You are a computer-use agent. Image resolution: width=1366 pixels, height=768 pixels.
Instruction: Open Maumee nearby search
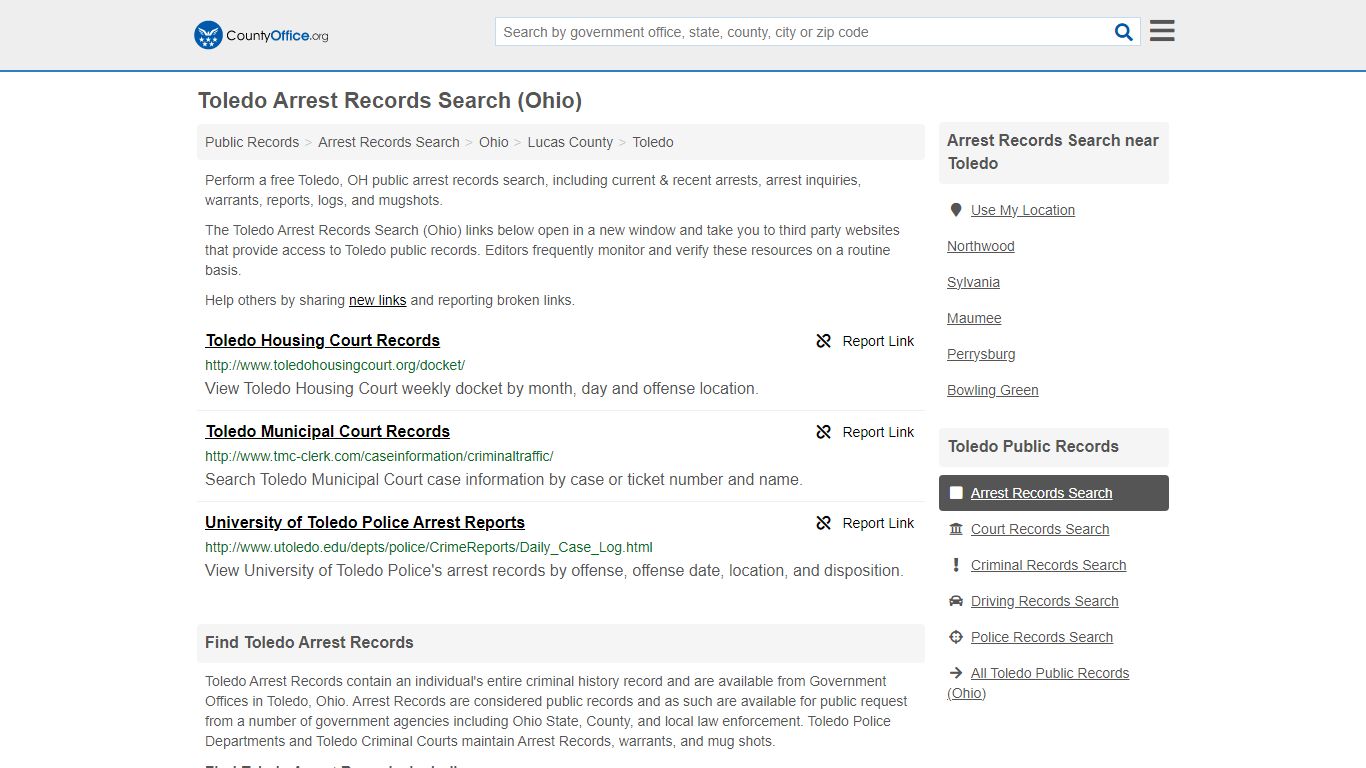click(974, 318)
